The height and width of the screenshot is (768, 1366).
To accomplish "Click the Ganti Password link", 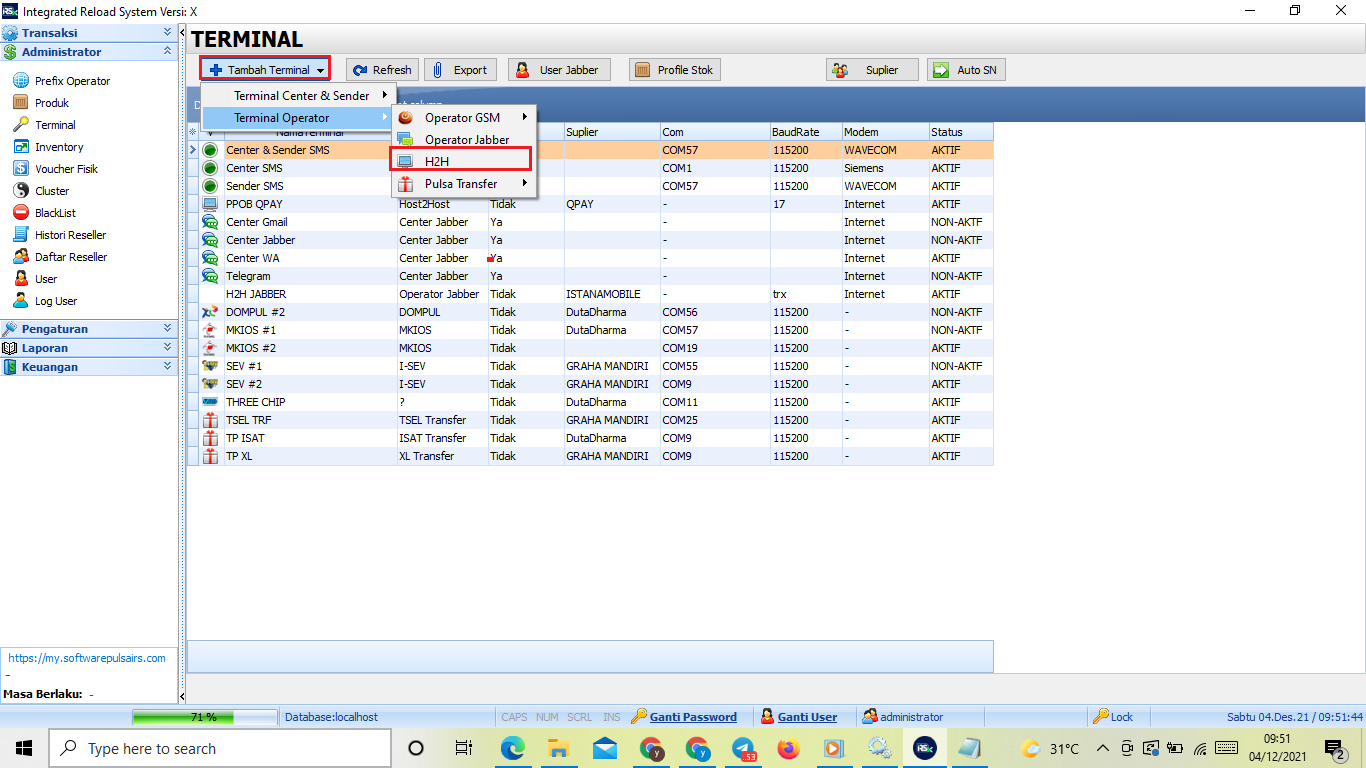I will pyautogui.click(x=692, y=717).
